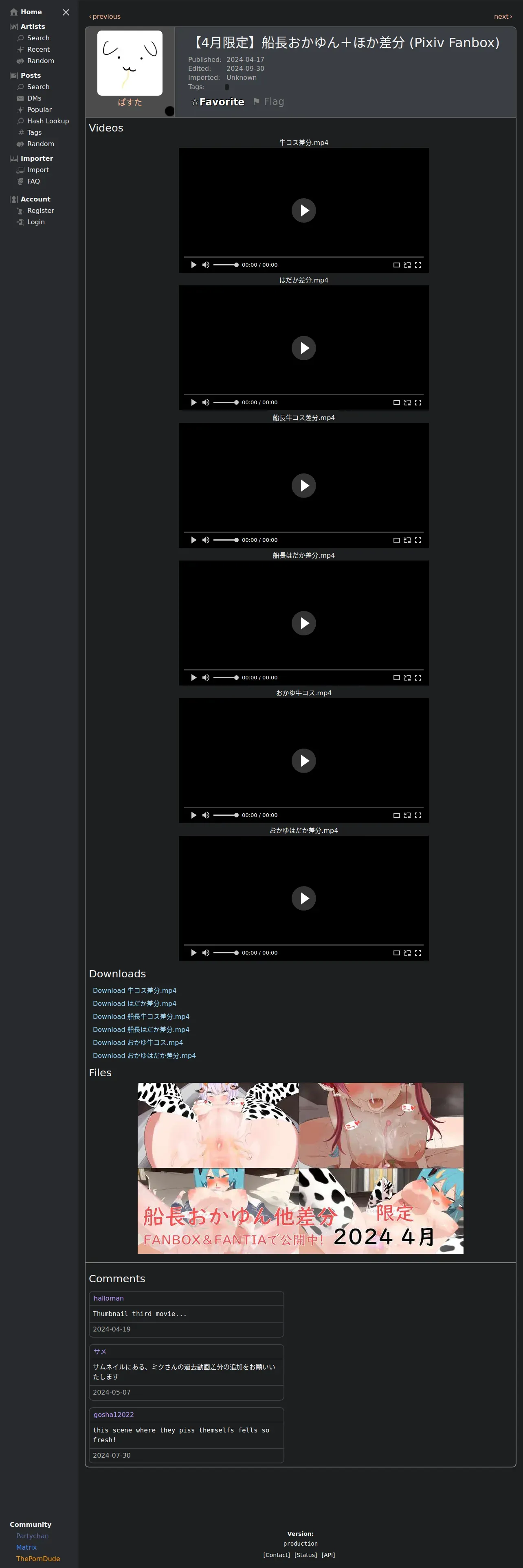Play 船長はだか差分.mp4 with the center play button

click(x=304, y=623)
